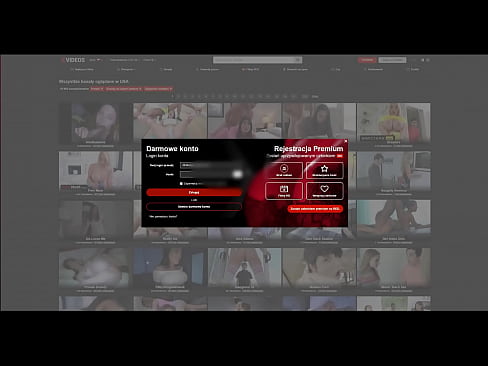Tick the remember-me checkbox under the password field
488x366 pixels.
pos(181,183)
